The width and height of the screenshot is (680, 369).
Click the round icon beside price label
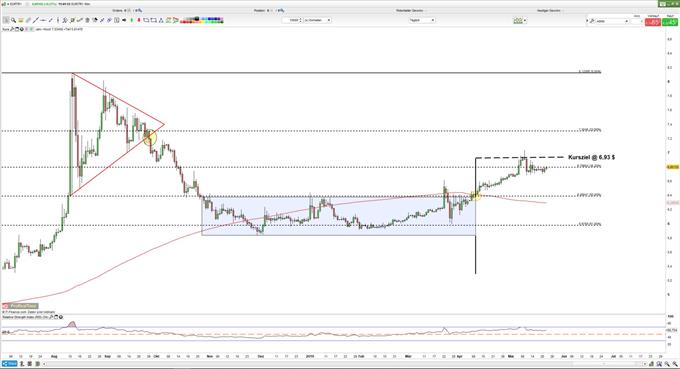coord(22,29)
